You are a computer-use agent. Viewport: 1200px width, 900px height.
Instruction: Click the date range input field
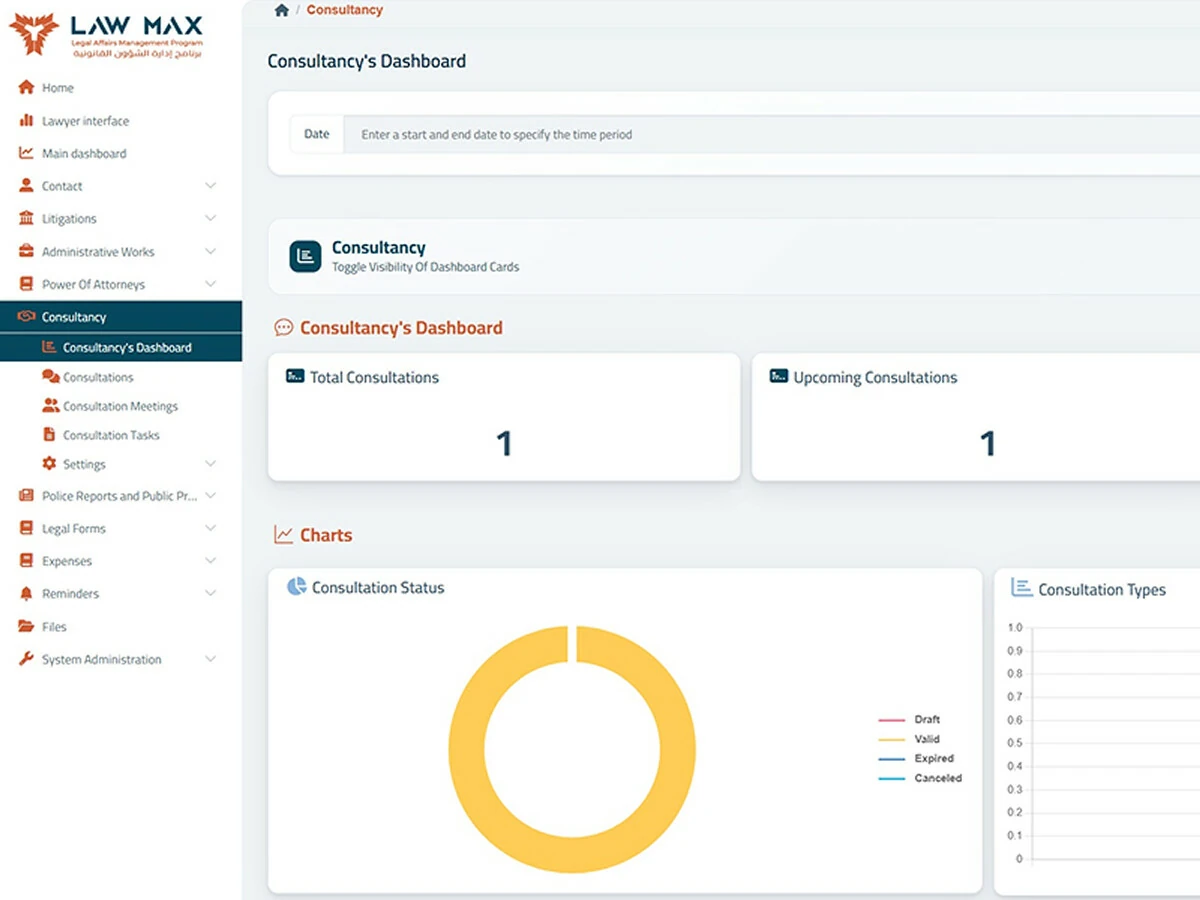[x=771, y=134]
